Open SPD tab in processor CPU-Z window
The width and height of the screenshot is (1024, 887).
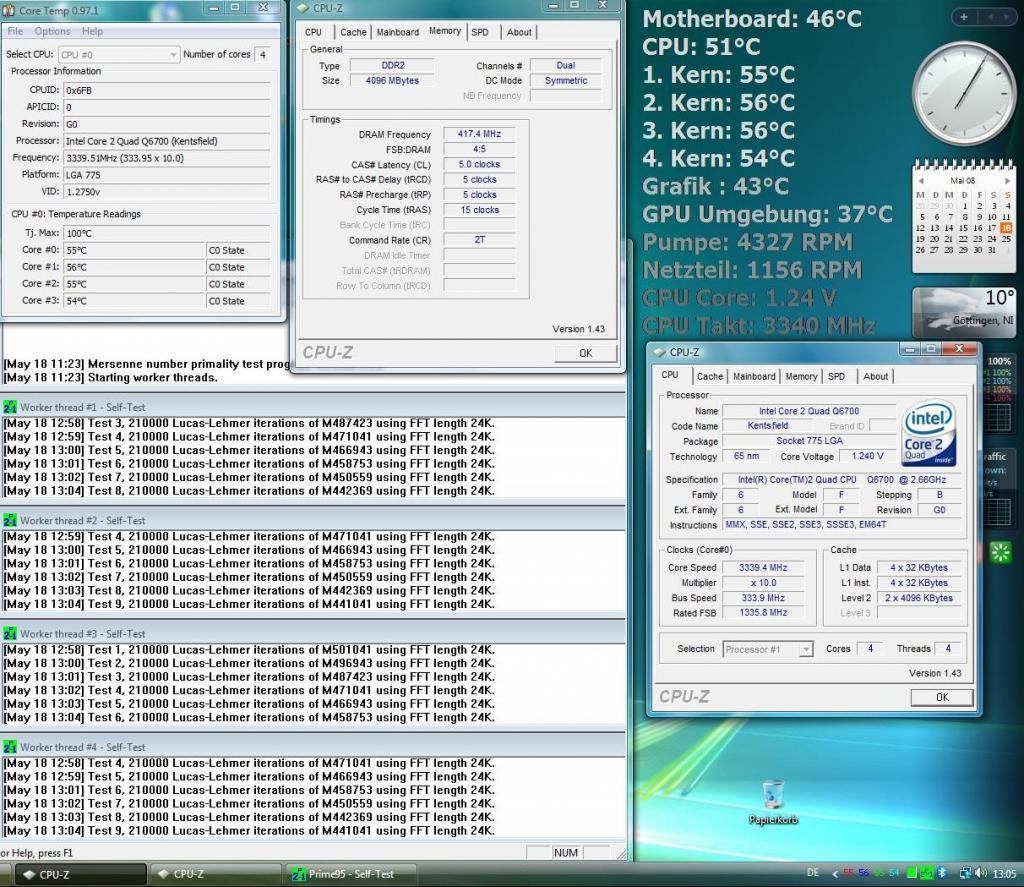point(837,376)
